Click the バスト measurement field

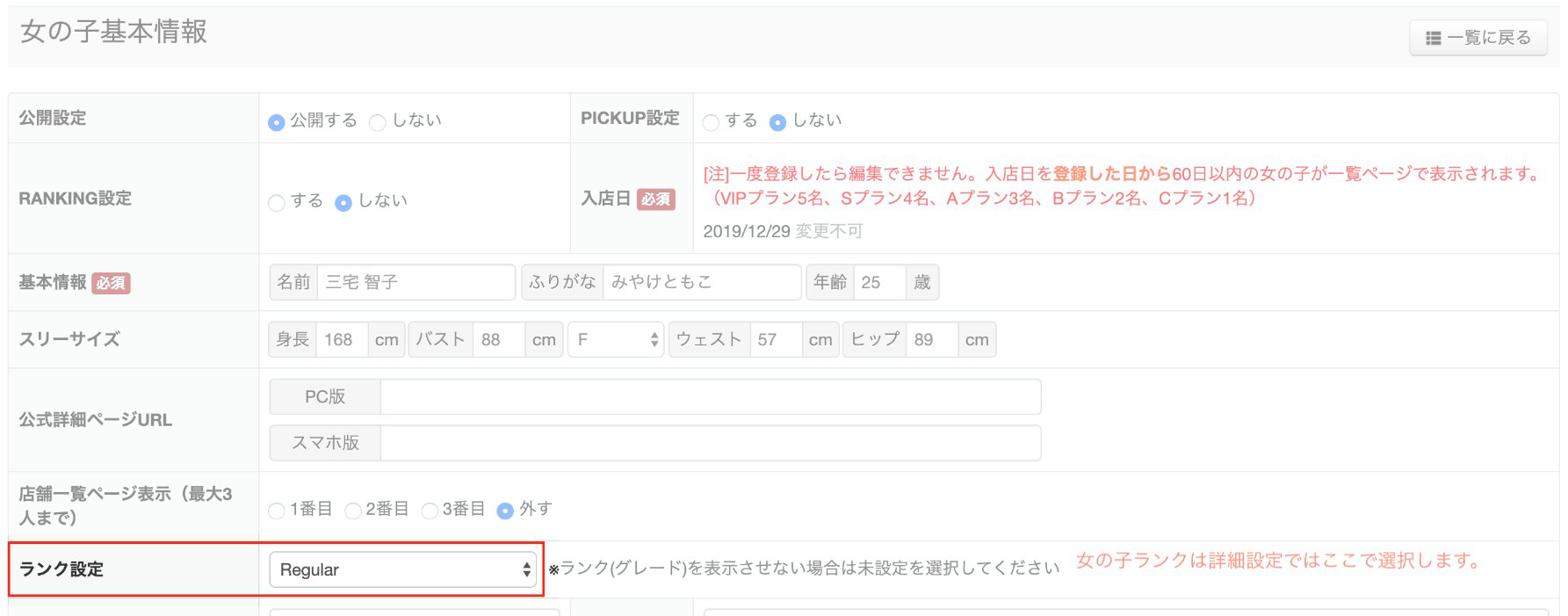tap(498, 339)
